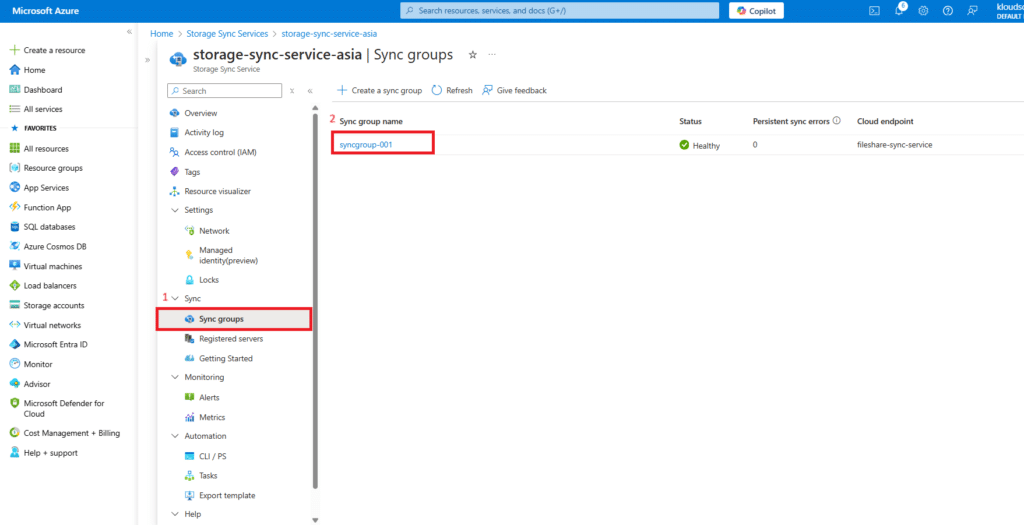Open the notifications bell icon
The width and height of the screenshot is (1024, 525).
898,11
